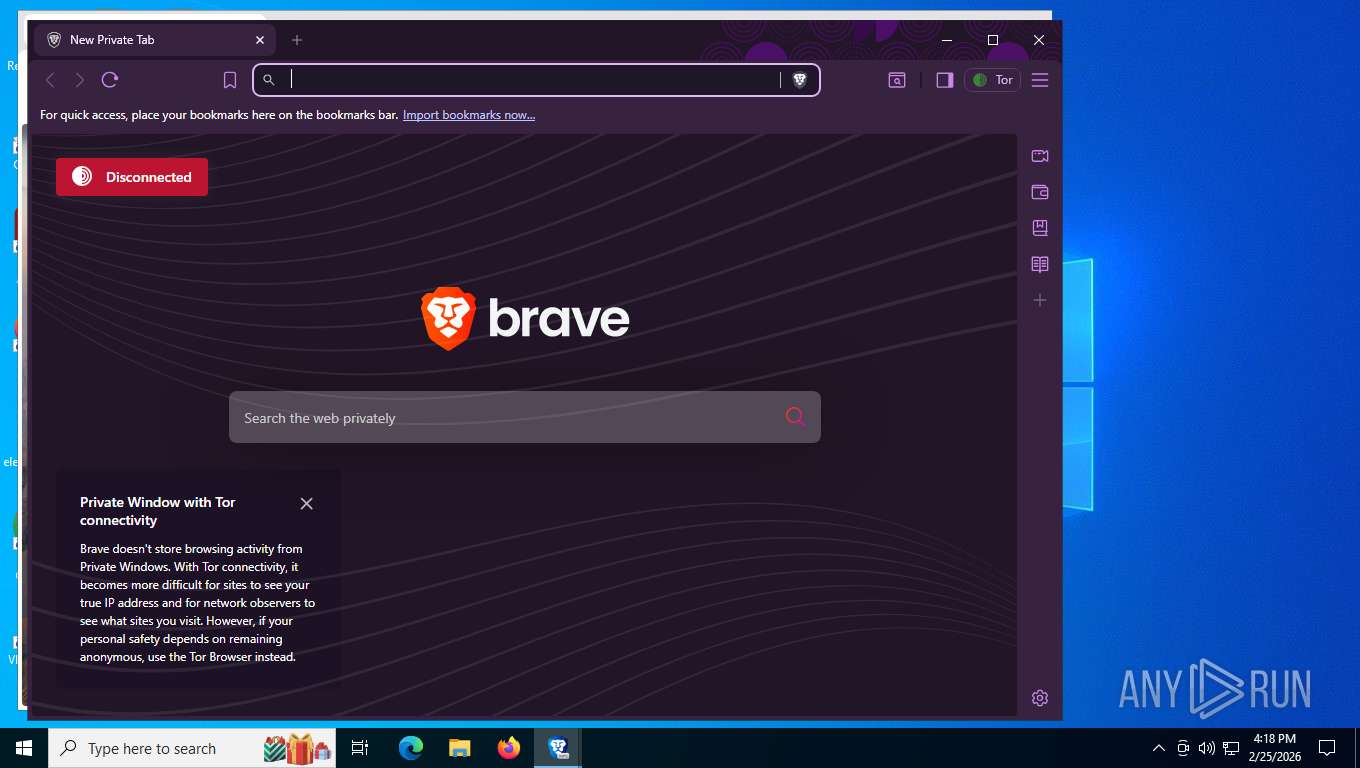Reload the current page
The height and width of the screenshot is (768, 1360).
pyautogui.click(x=110, y=80)
